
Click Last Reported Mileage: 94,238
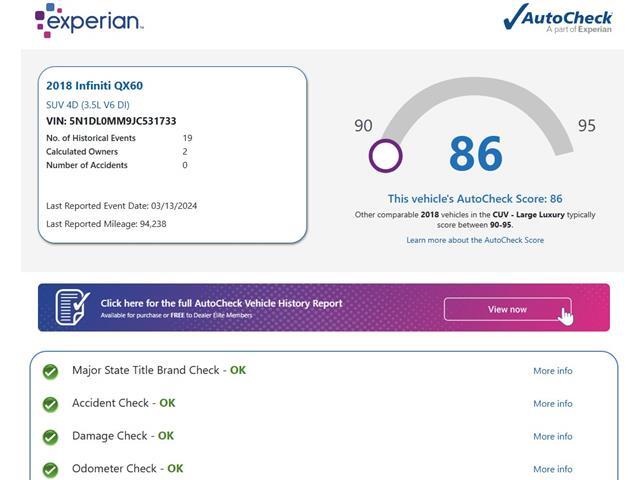106,224
